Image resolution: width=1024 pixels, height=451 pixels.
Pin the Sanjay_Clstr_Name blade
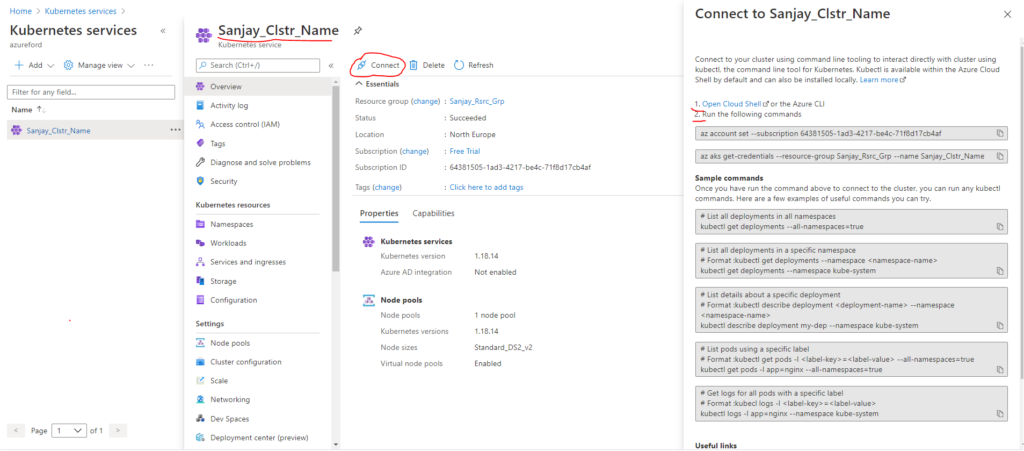click(357, 31)
